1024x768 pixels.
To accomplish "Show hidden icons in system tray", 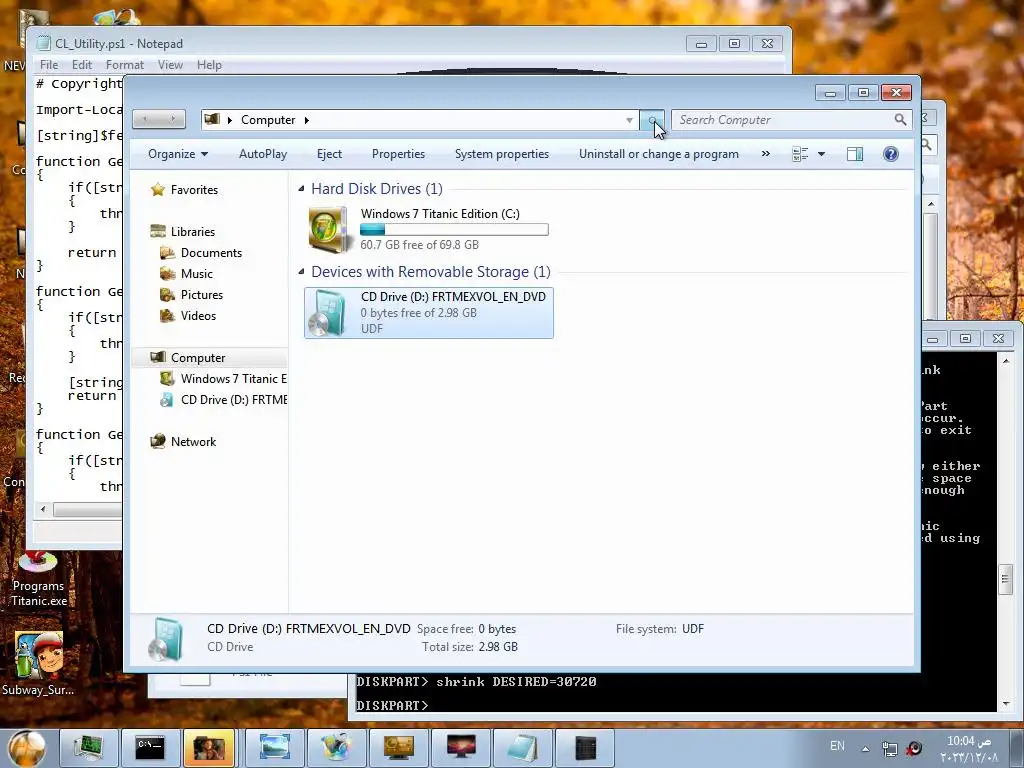I will (x=865, y=748).
